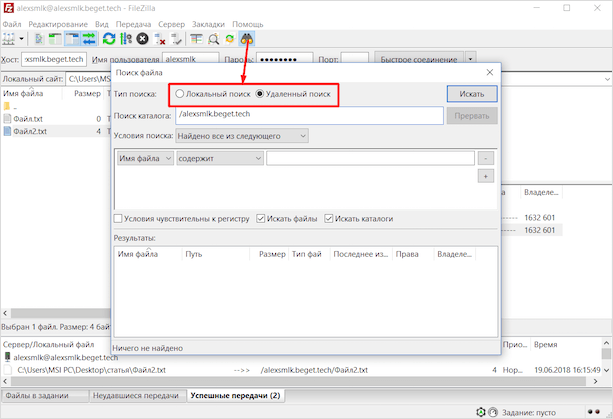Click the cancel current operation icon

coord(143,39)
